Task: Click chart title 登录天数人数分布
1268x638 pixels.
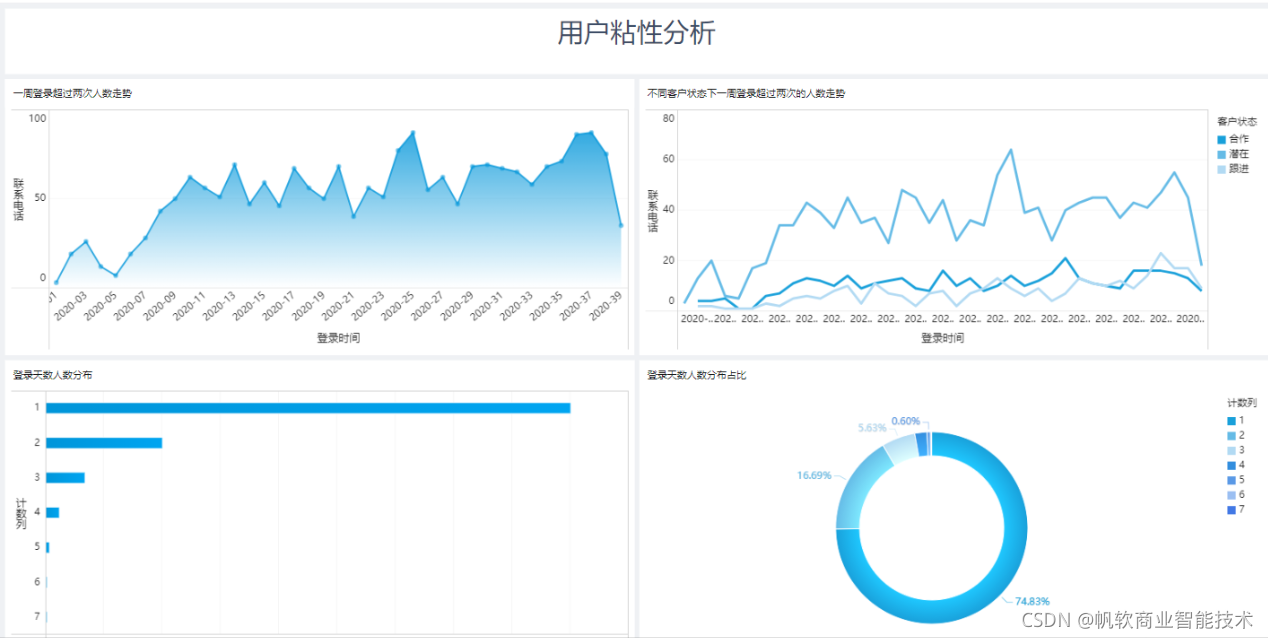Action: [53, 375]
